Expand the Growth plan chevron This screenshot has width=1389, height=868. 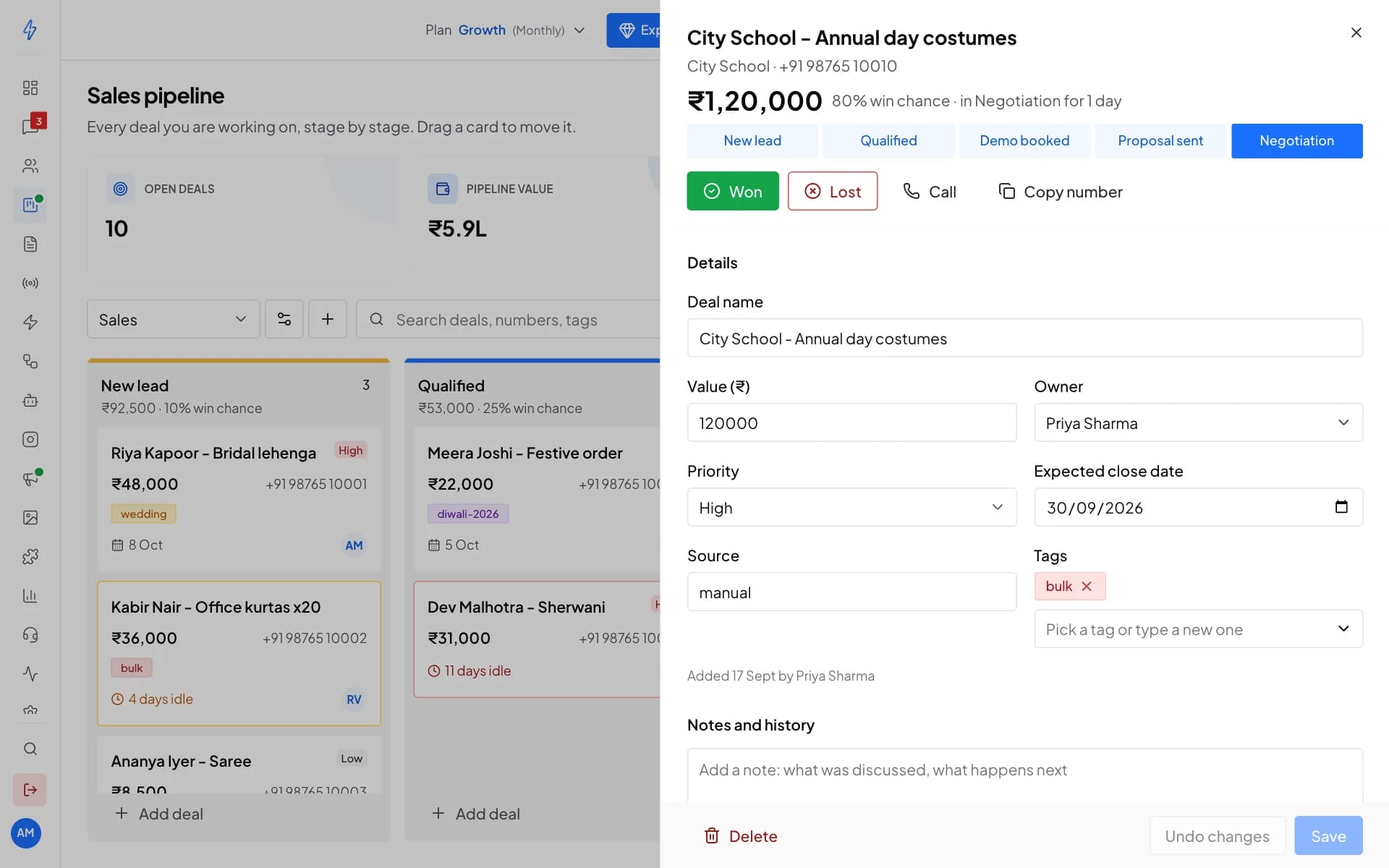point(579,30)
